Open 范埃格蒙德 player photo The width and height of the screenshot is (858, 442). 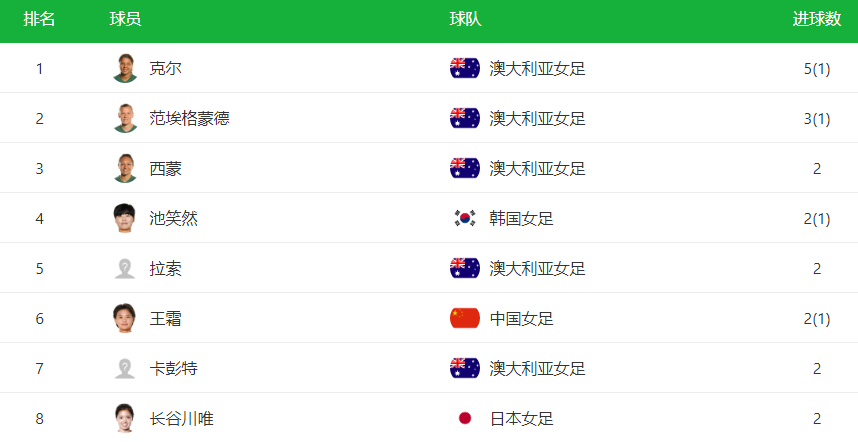[125, 118]
